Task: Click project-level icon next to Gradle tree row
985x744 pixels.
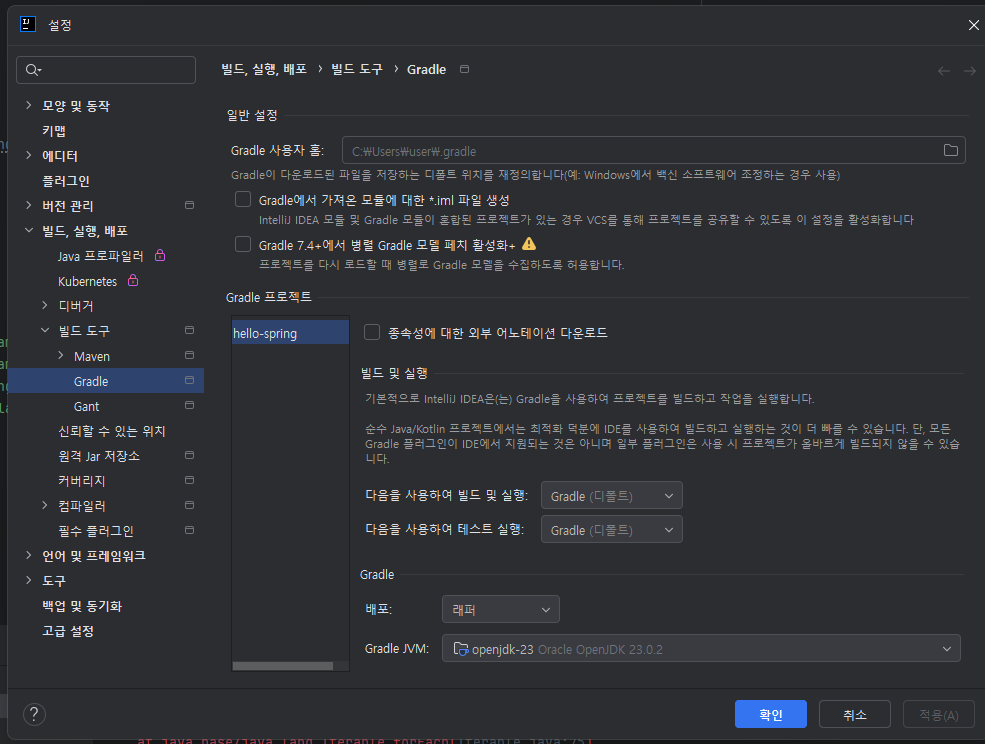Action: (x=189, y=380)
